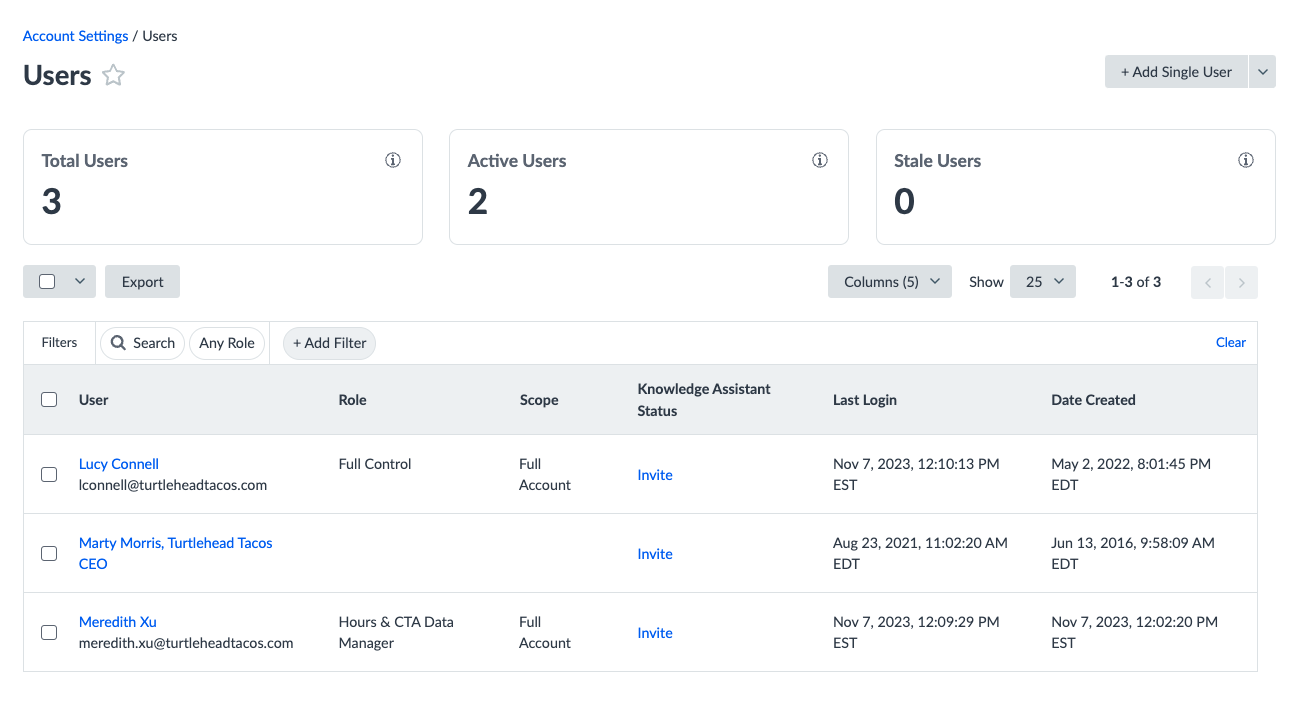This screenshot has height=701, width=1289.
Task: Go to Account Settings breadcrumb
Action: (76, 36)
